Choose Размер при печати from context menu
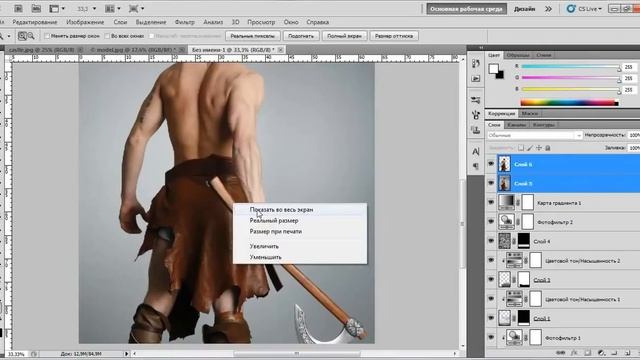640x360 pixels. [x=300, y=231]
